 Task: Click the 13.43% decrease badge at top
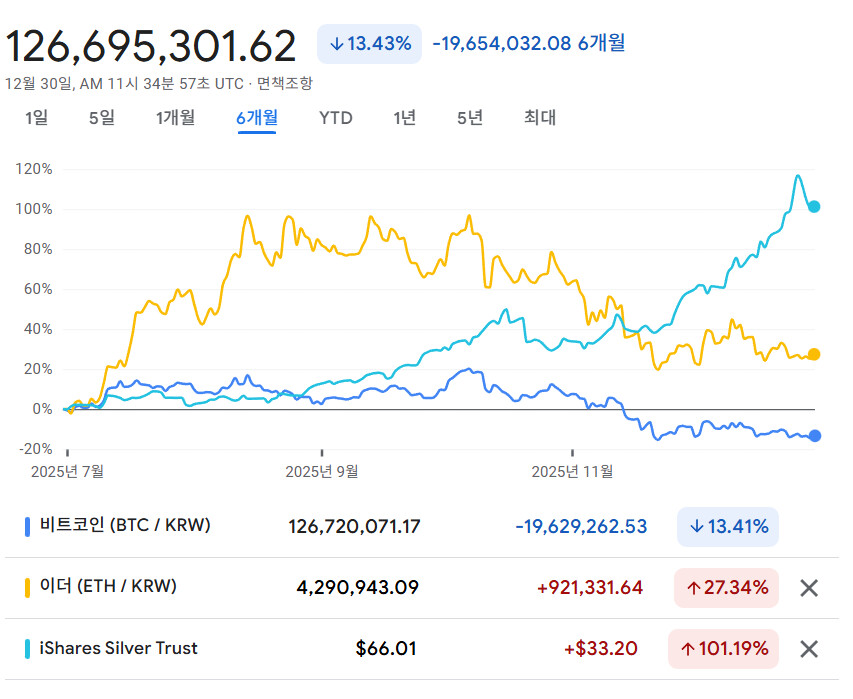(369, 44)
